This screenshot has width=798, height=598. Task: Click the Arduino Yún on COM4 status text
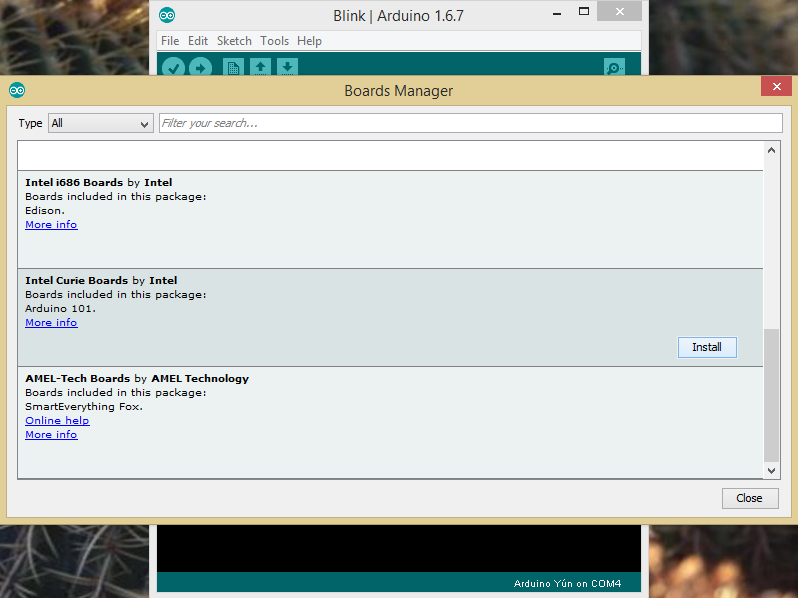567,583
